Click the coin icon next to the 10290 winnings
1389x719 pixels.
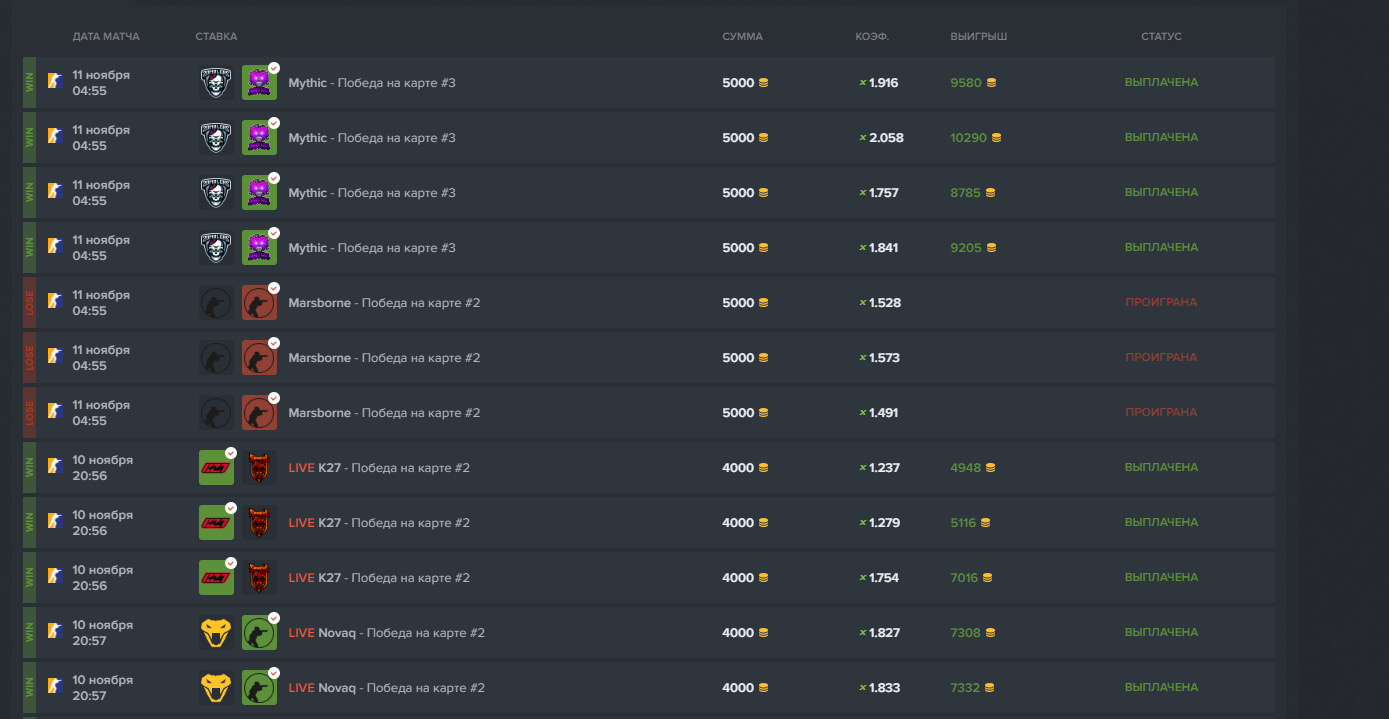(996, 138)
